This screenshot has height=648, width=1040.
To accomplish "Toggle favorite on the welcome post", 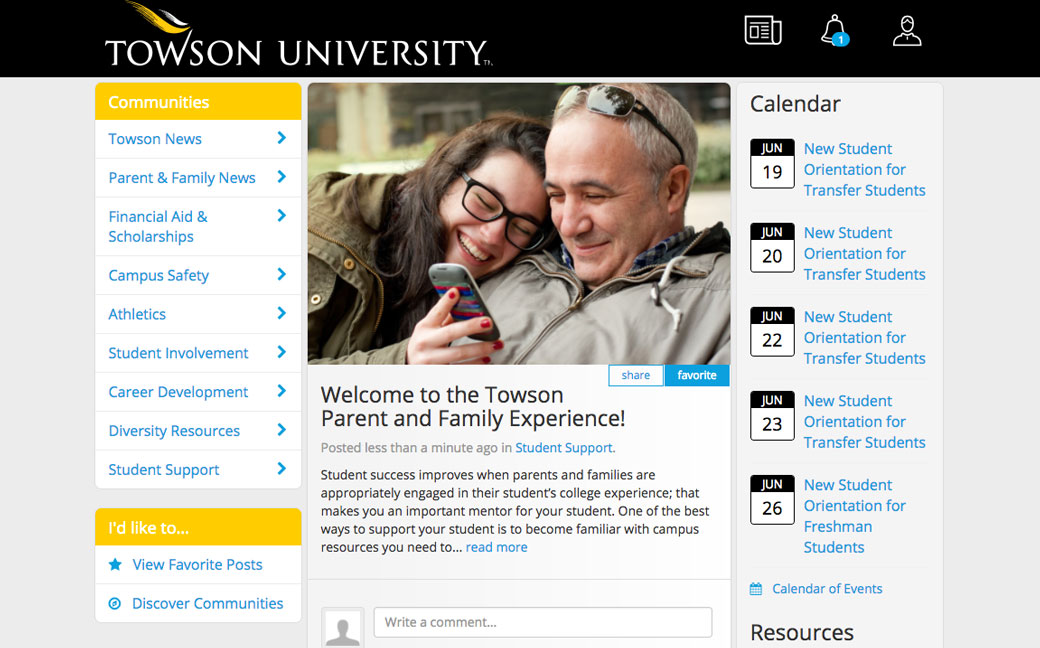I will tap(696, 375).
